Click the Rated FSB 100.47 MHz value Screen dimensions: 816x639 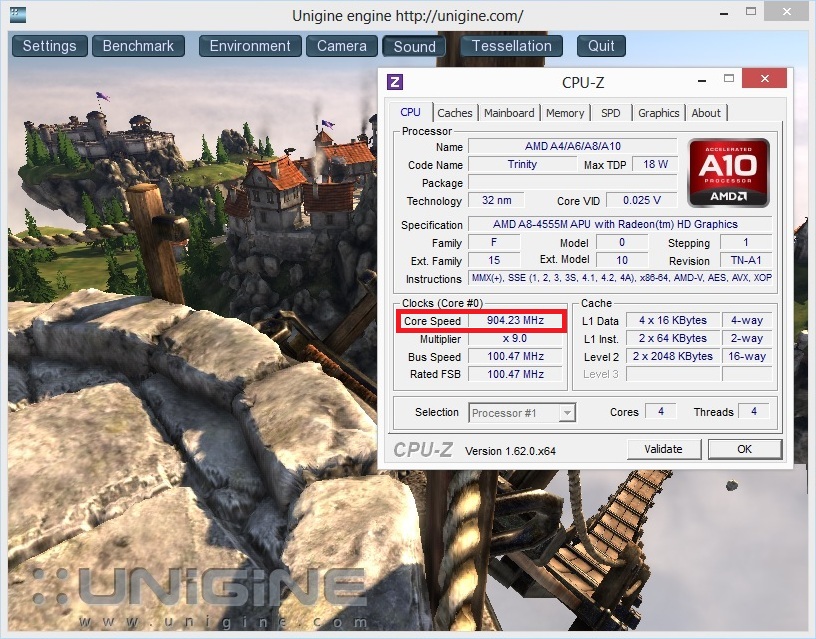tap(515, 374)
